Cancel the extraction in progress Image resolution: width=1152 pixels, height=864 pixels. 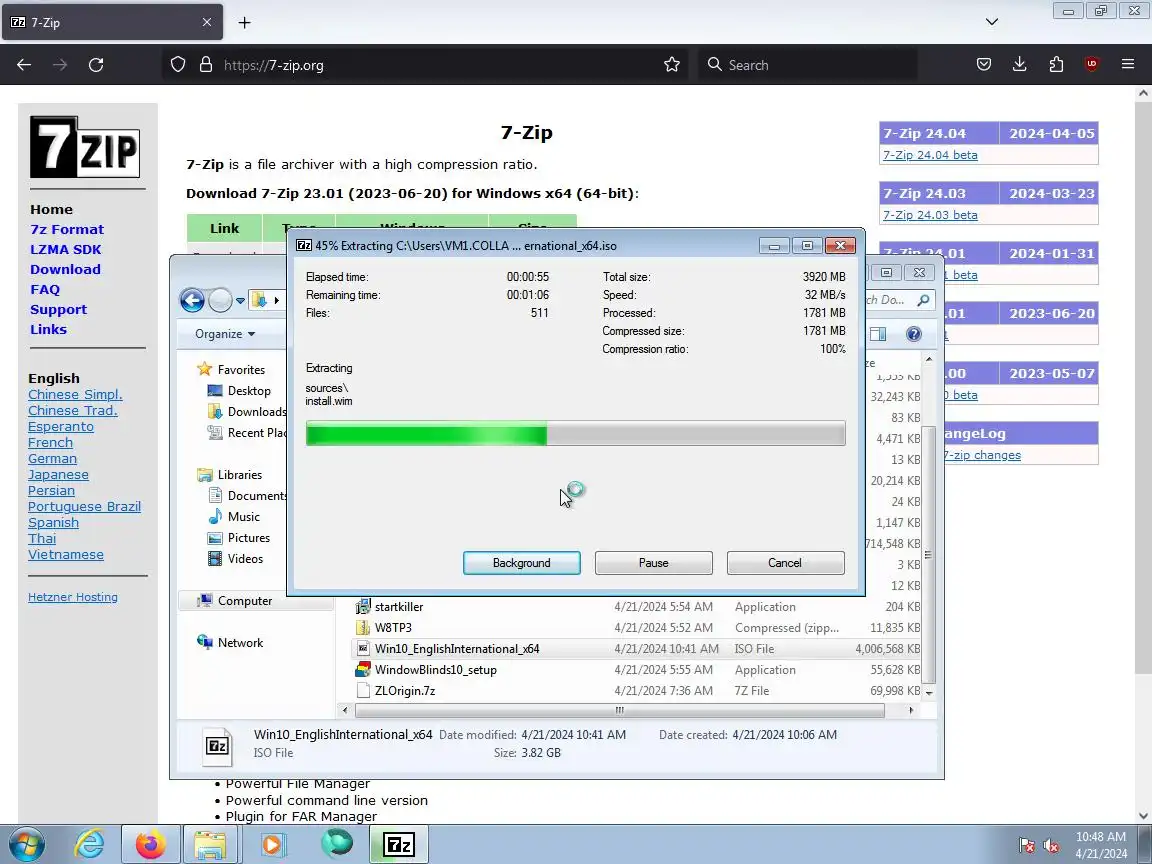(785, 563)
